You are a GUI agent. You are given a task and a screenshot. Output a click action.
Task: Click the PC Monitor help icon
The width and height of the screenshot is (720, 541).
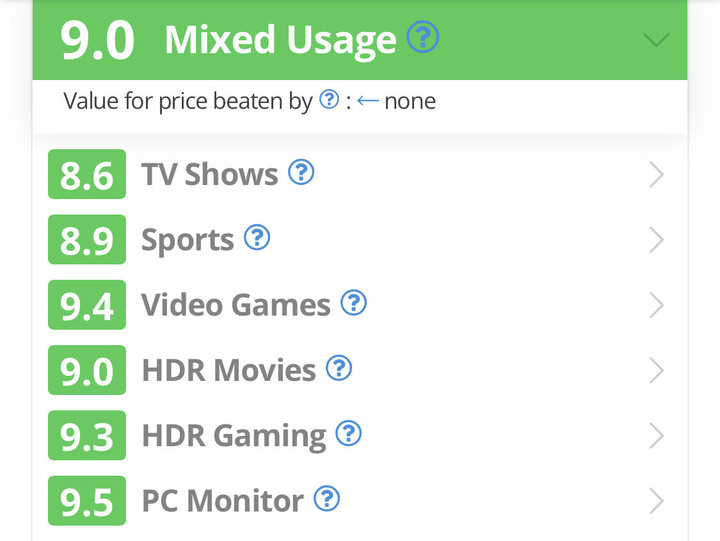[x=327, y=499]
